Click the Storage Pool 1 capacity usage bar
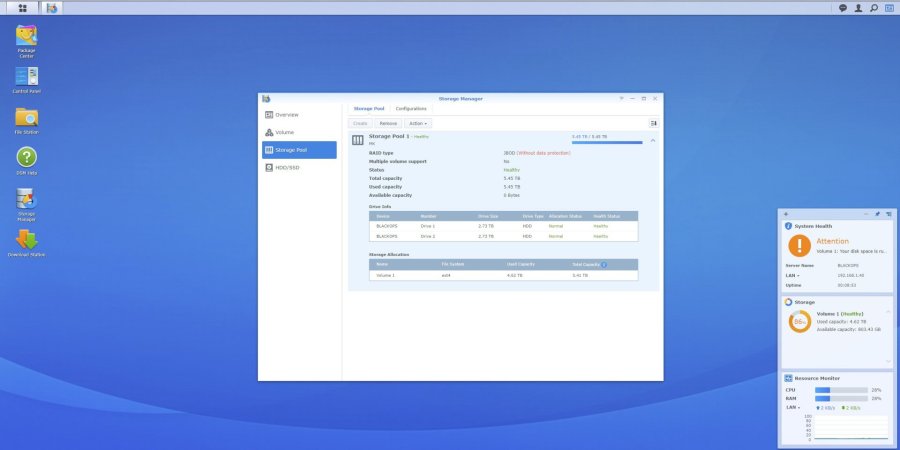 click(x=607, y=142)
